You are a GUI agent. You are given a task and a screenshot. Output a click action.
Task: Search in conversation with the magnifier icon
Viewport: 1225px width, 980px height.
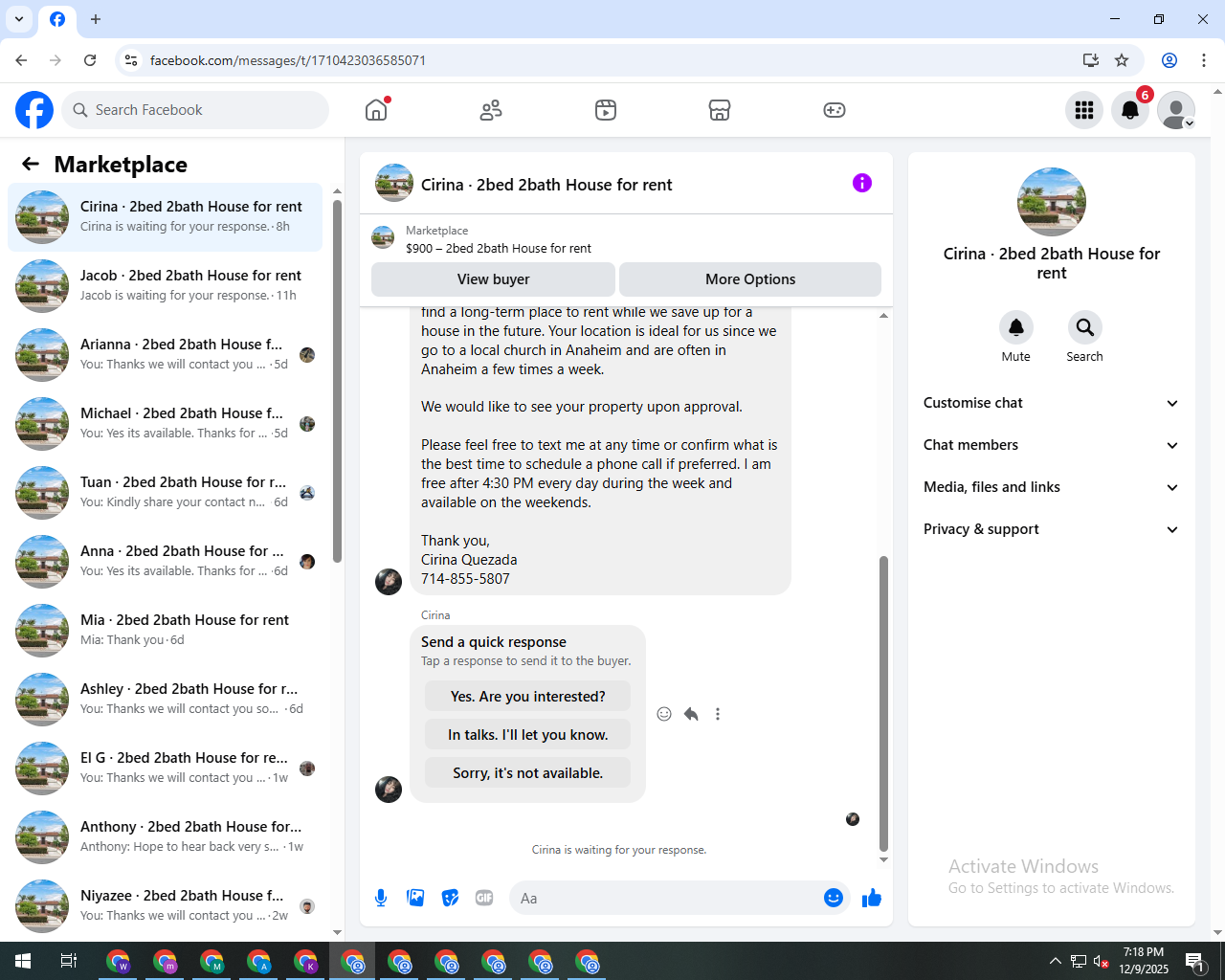(1085, 327)
